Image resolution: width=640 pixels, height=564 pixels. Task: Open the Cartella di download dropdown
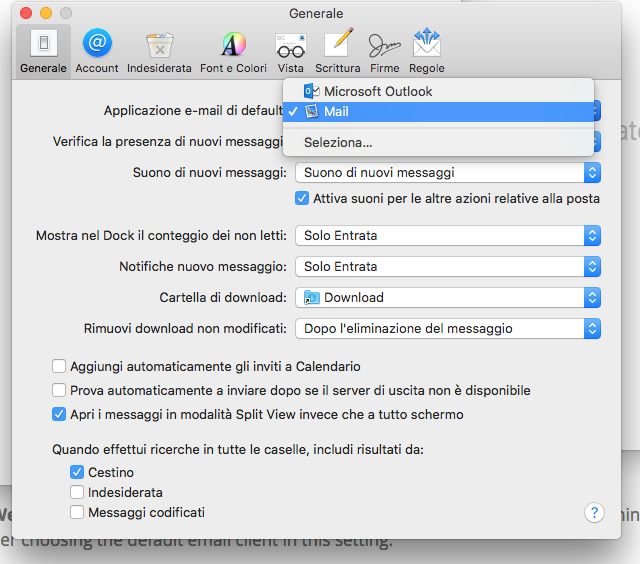pyautogui.click(x=448, y=298)
